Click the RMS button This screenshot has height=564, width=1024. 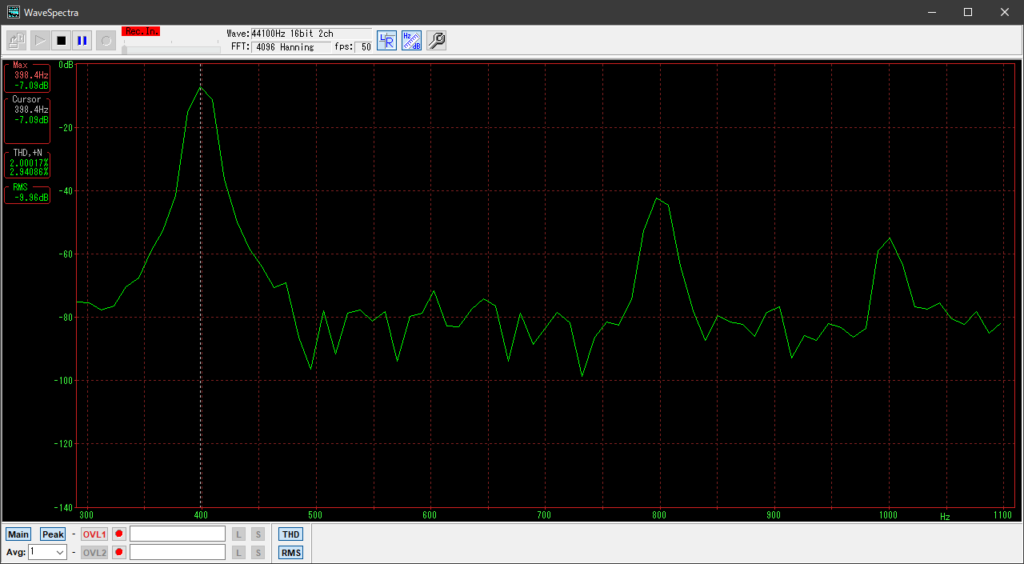[x=290, y=552]
